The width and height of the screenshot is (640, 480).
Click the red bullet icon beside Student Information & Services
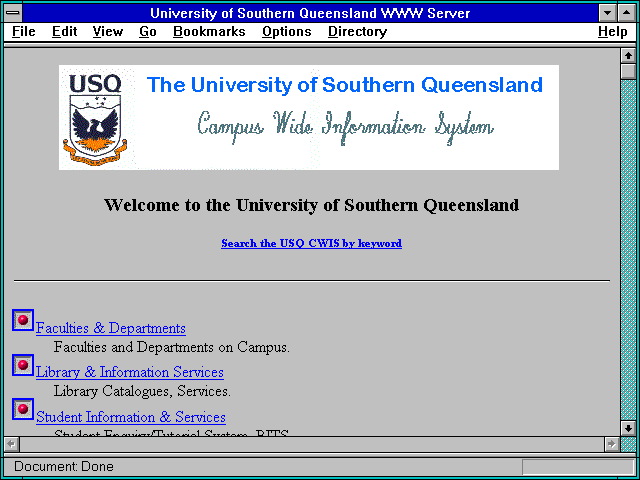[23, 409]
